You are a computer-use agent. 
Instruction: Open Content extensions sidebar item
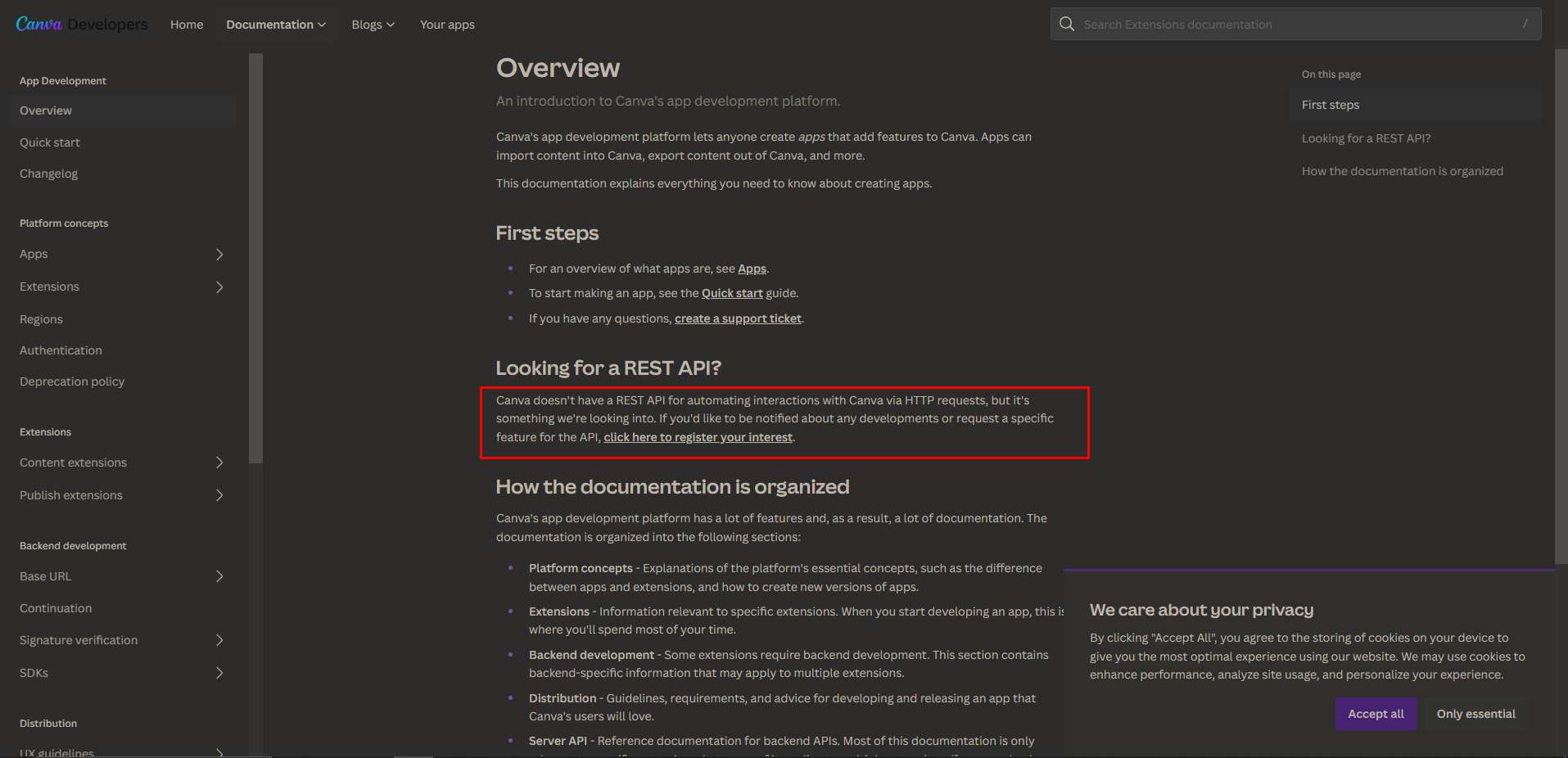73,462
